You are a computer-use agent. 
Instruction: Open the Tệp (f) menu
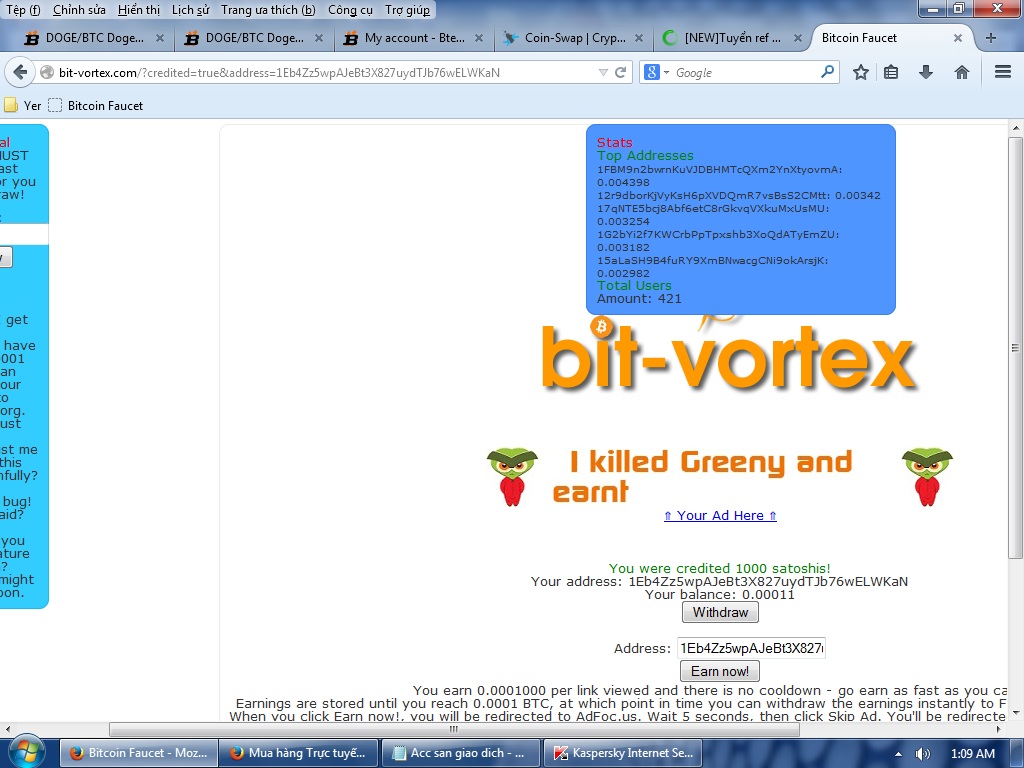[x=23, y=10]
